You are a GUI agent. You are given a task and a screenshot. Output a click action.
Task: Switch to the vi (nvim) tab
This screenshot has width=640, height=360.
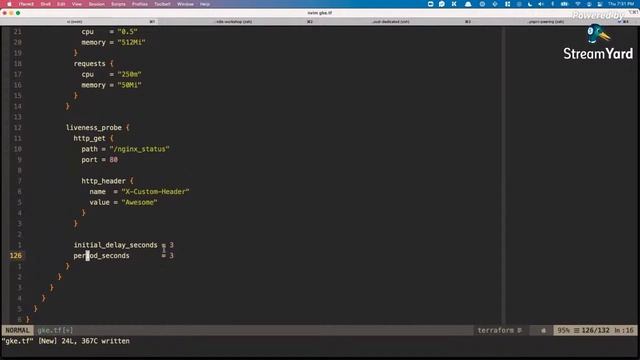(x=80, y=21)
